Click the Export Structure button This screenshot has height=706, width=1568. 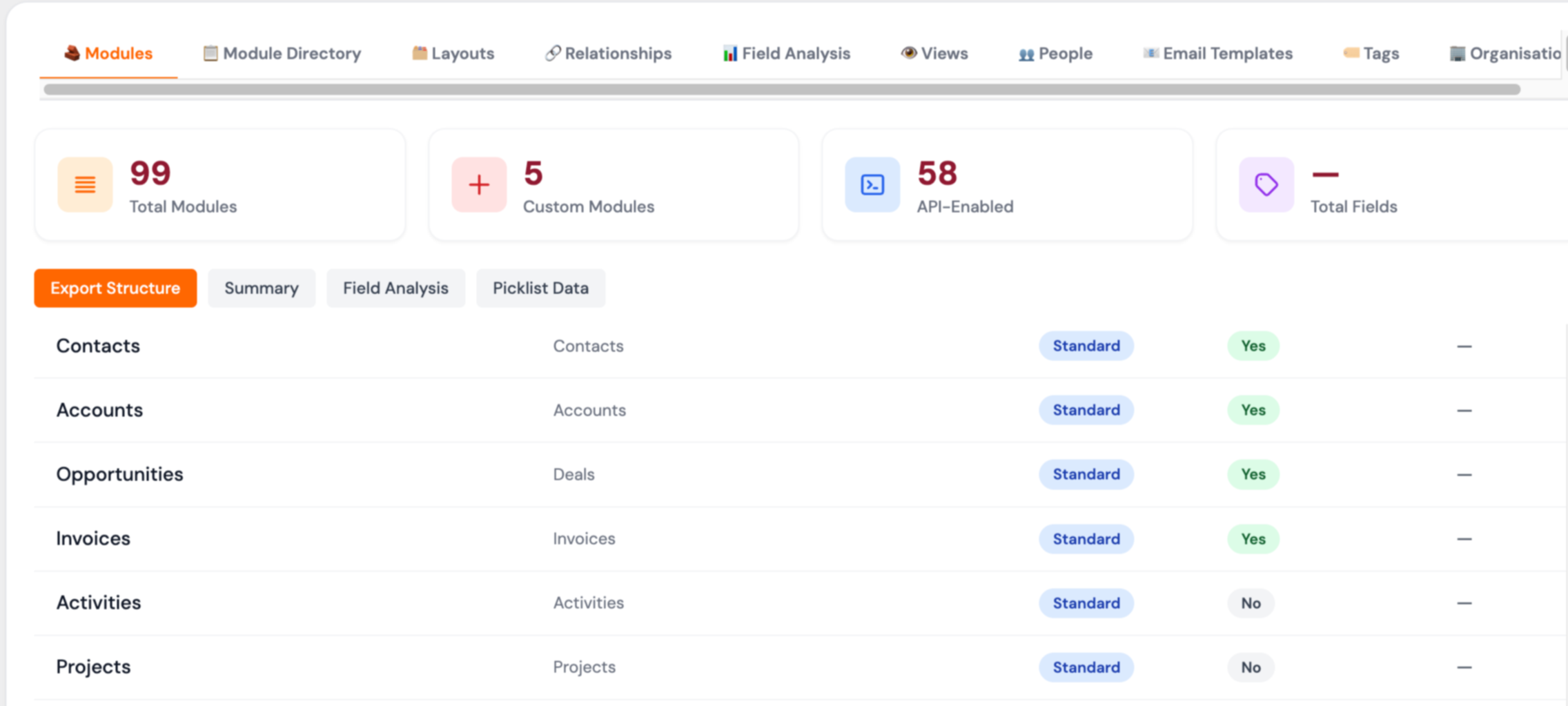click(115, 288)
